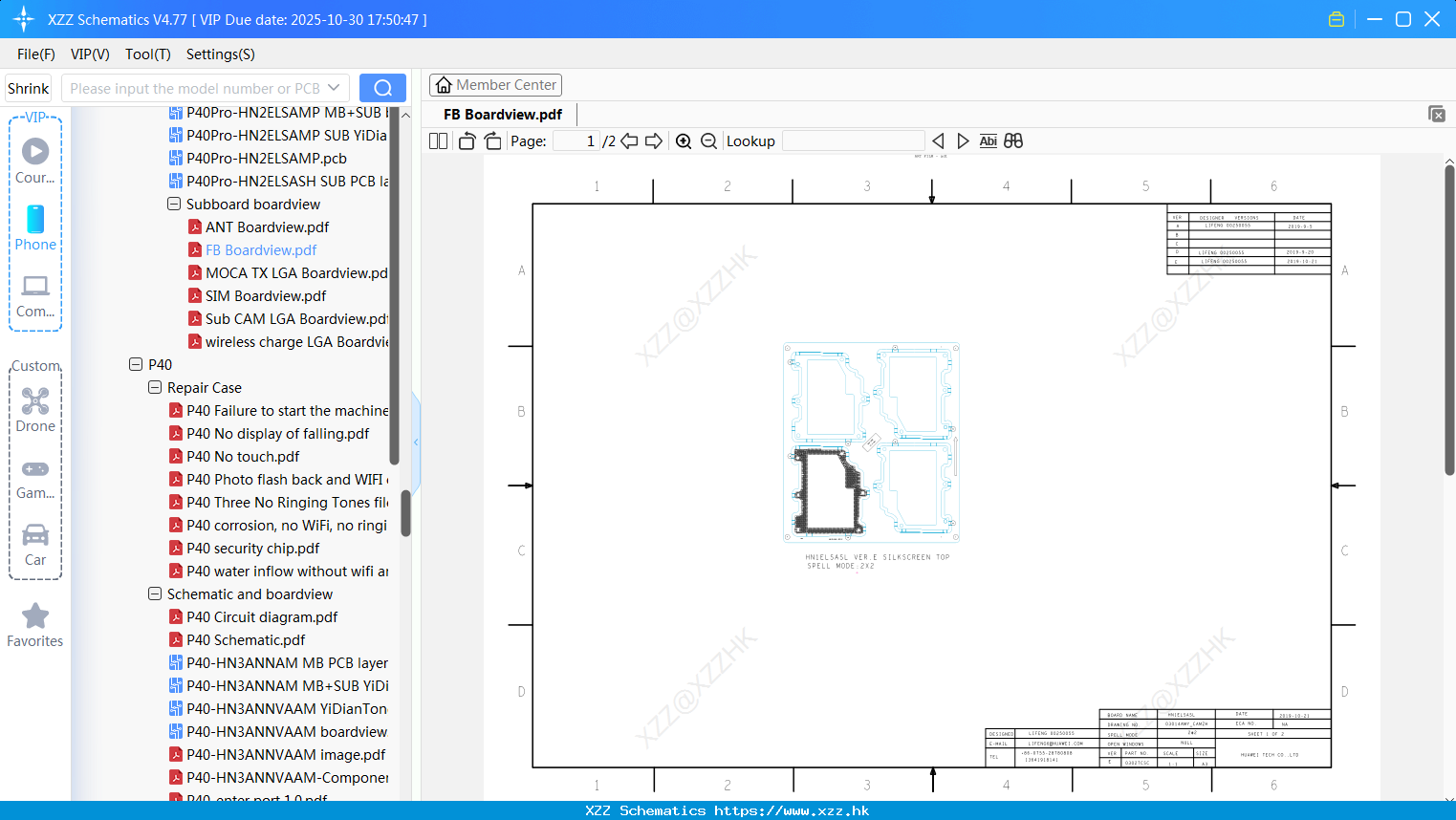Zoom in on the PDF

tap(684, 140)
